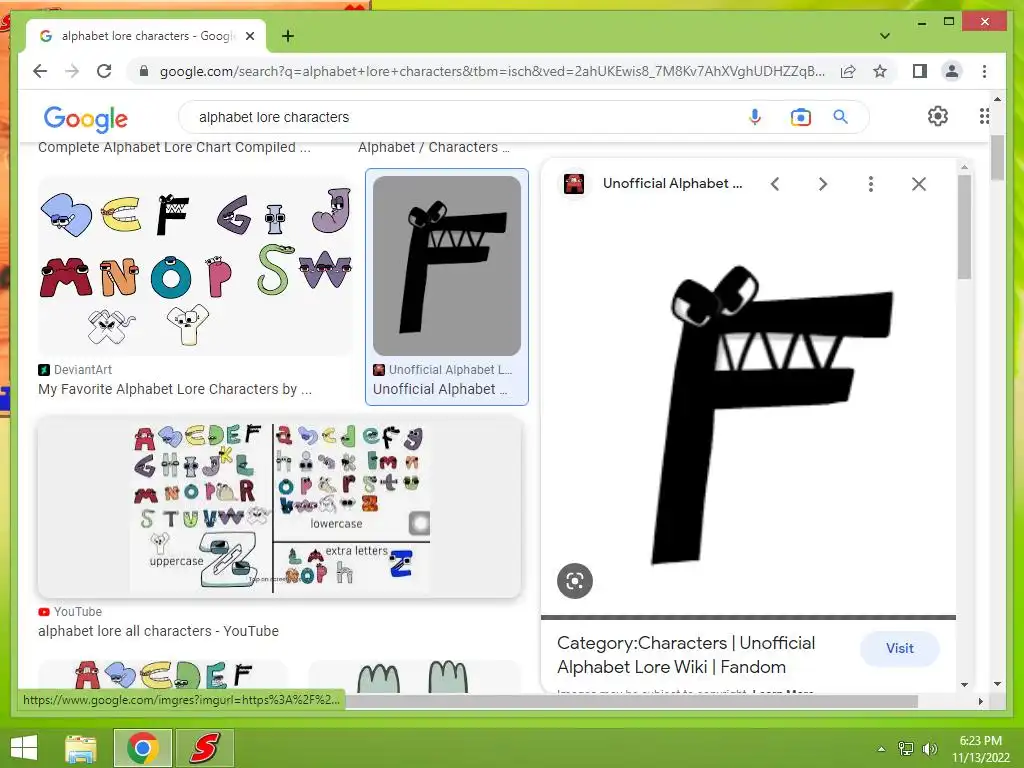Open Category:Characters Fandom wiki title link

(x=686, y=655)
